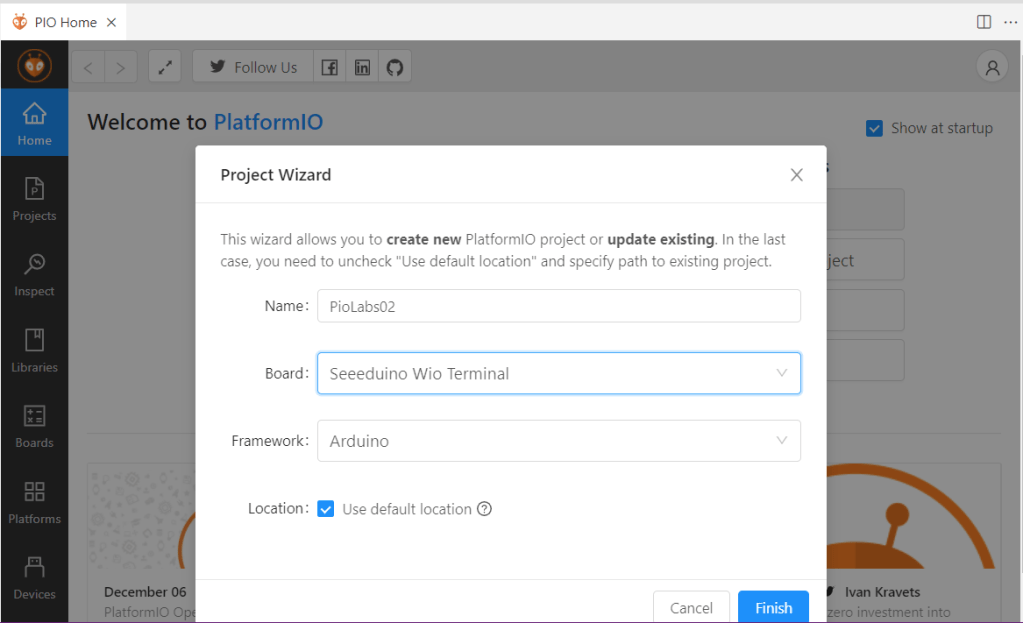This screenshot has height=623, width=1023.
Task: Click the Finish button
Action: coord(773,607)
